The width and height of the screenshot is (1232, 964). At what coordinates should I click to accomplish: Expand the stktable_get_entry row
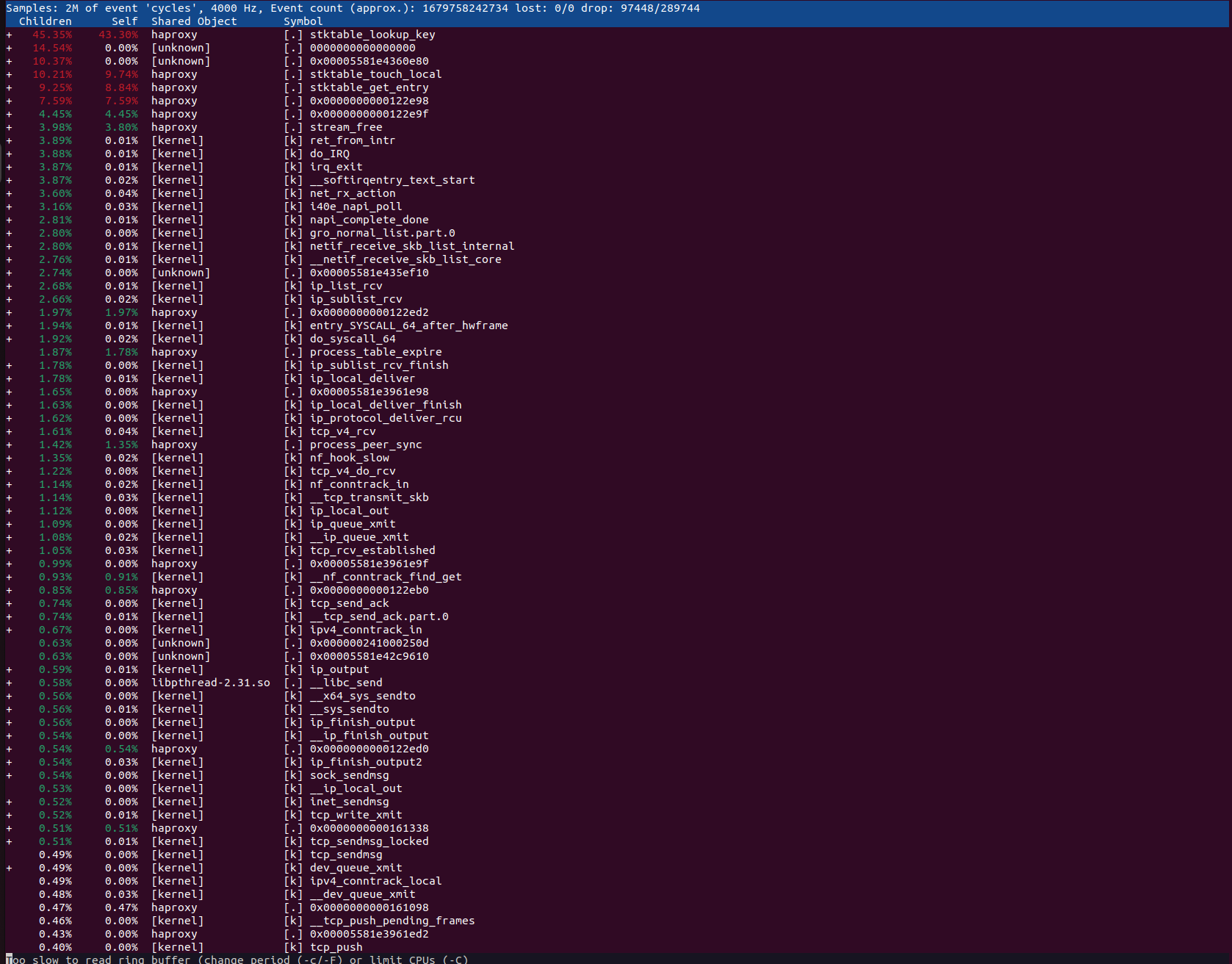tap(8, 87)
